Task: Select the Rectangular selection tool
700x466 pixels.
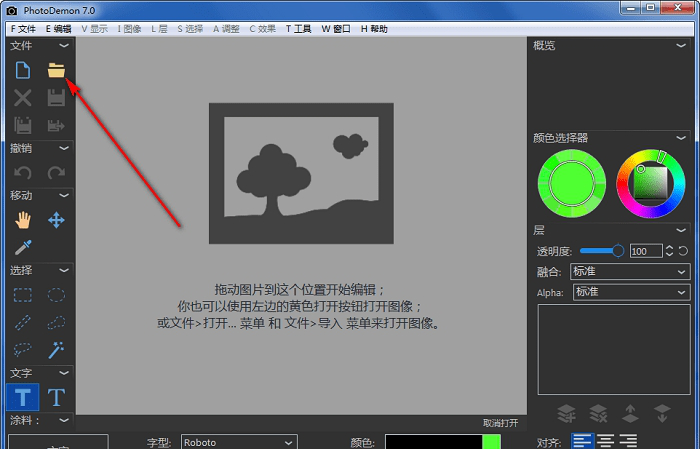Action: (23, 295)
